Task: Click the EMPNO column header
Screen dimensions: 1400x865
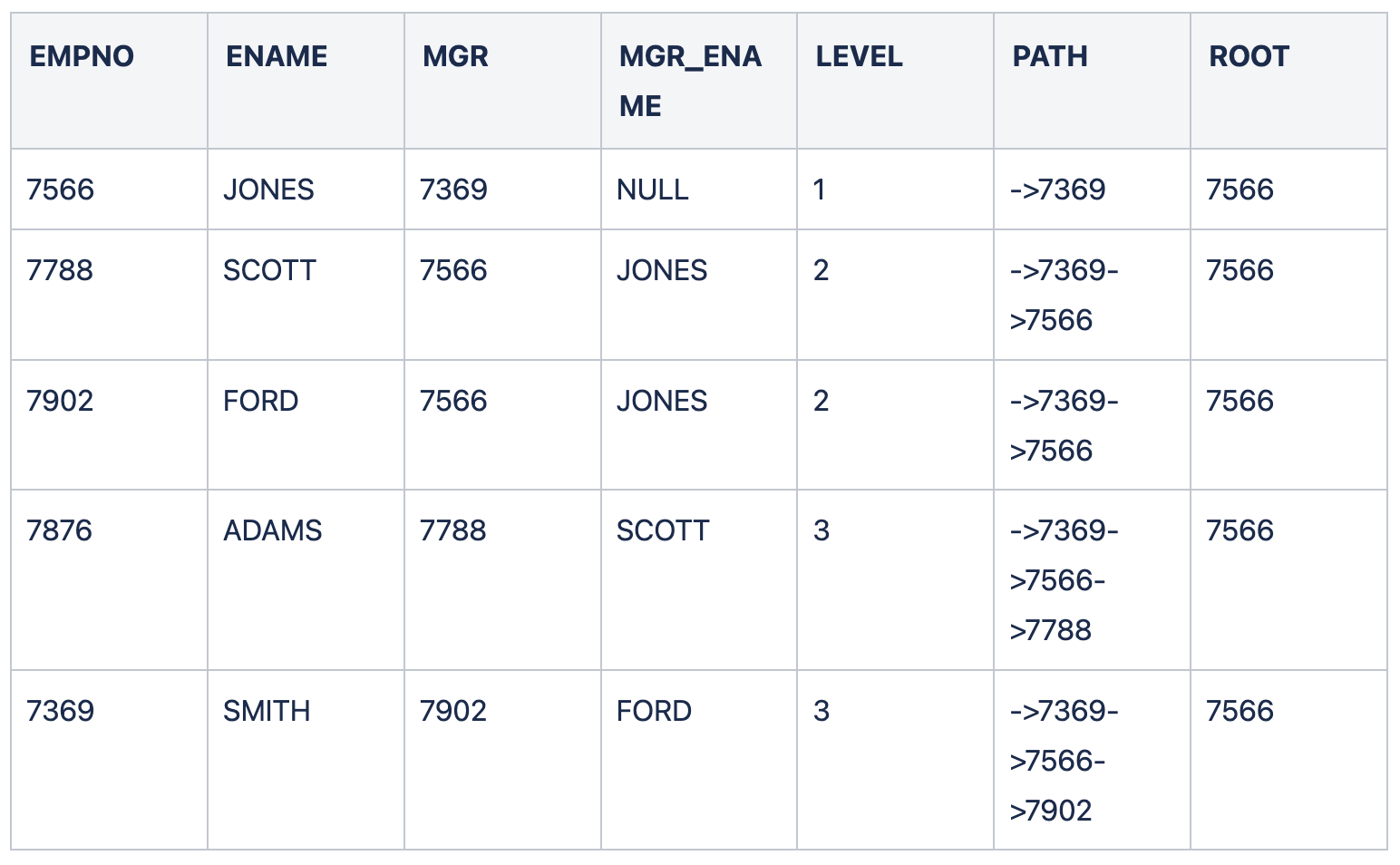Action: (82, 56)
